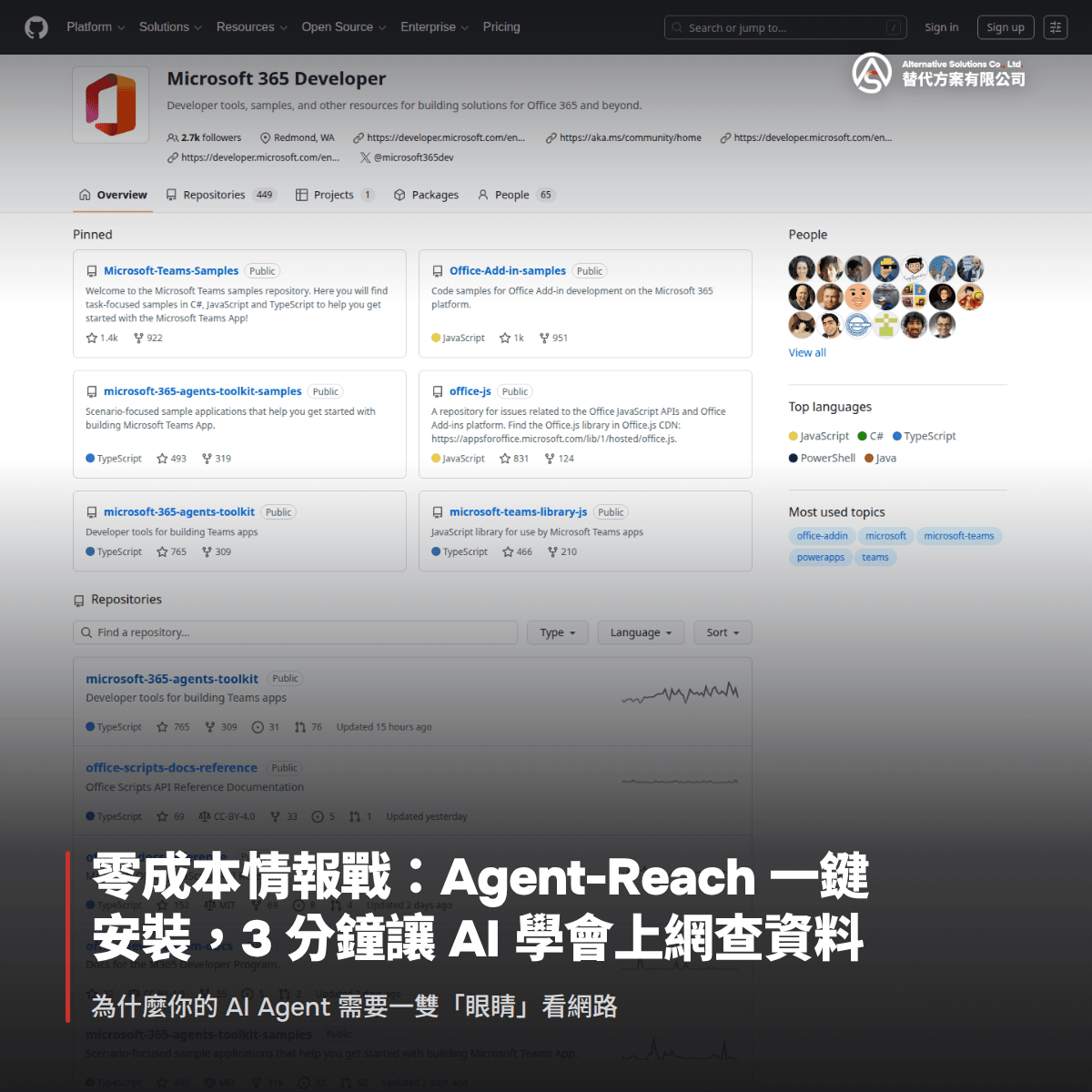This screenshot has height=1092, width=1092.
Task: Expand the Platform menu
Action: (x=96, y=27)
